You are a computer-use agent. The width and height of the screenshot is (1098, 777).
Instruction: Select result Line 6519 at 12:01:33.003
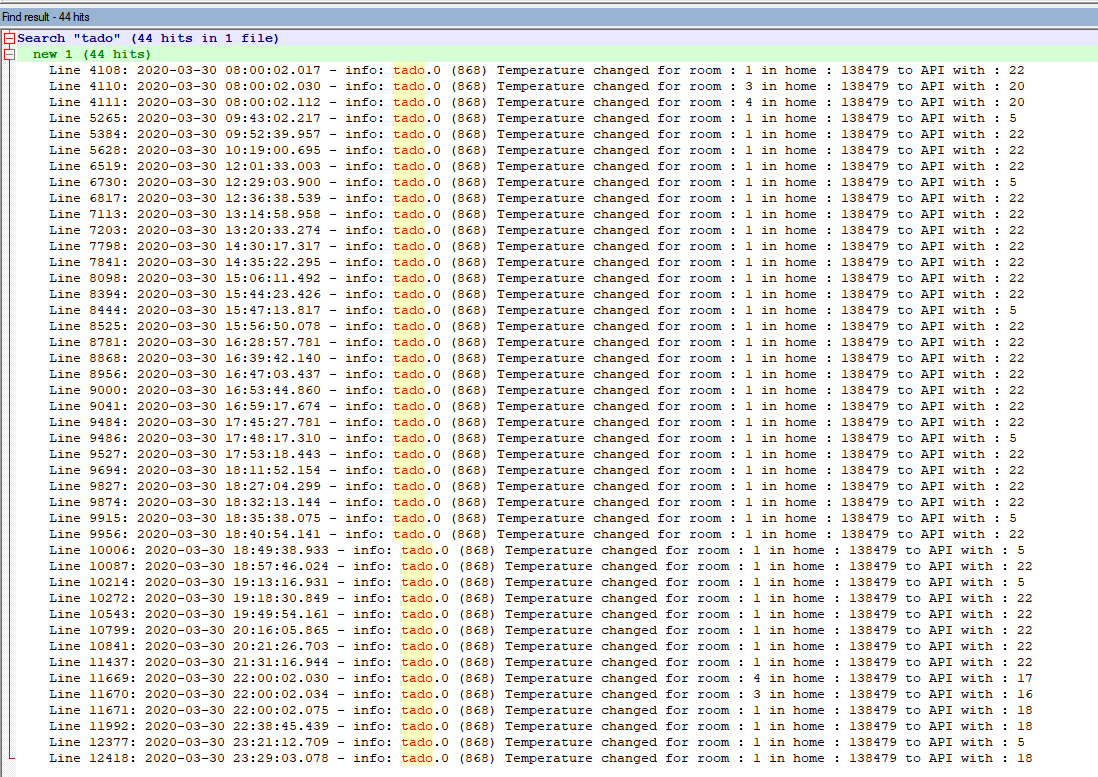(x=536, y=167)
